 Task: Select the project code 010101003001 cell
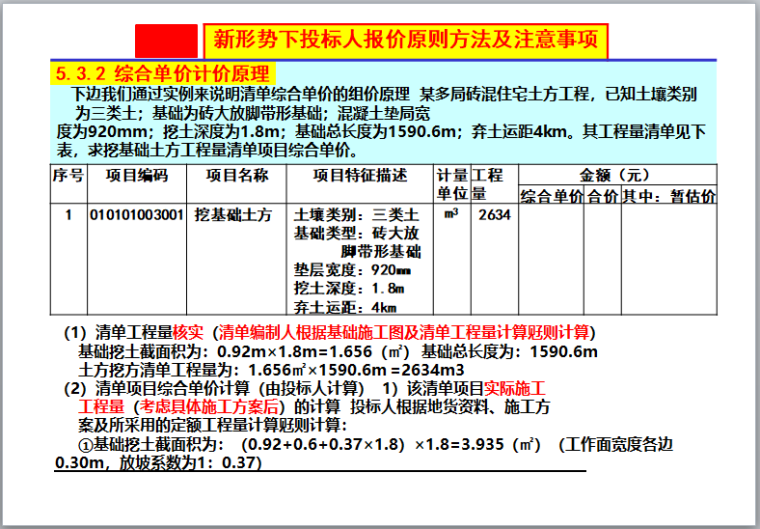pyautogui.click(x=137, y=215)
